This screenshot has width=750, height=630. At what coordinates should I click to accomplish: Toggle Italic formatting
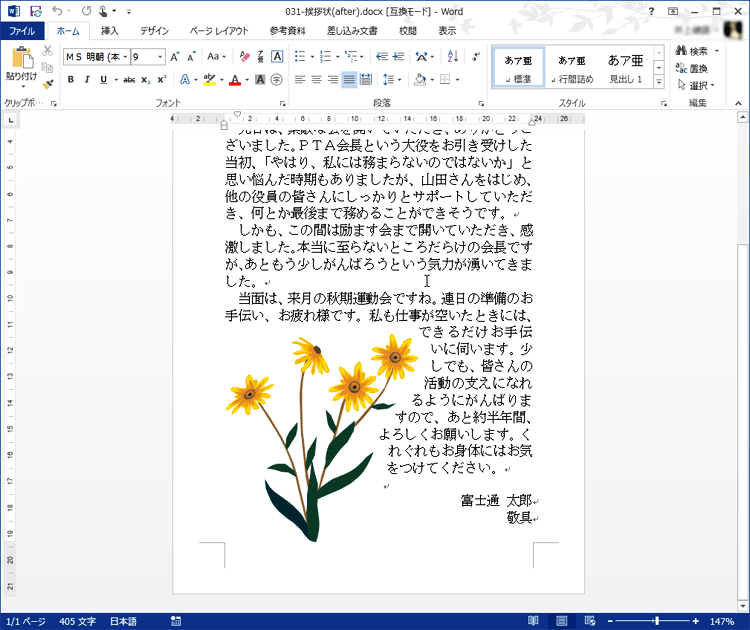point(87,79)
